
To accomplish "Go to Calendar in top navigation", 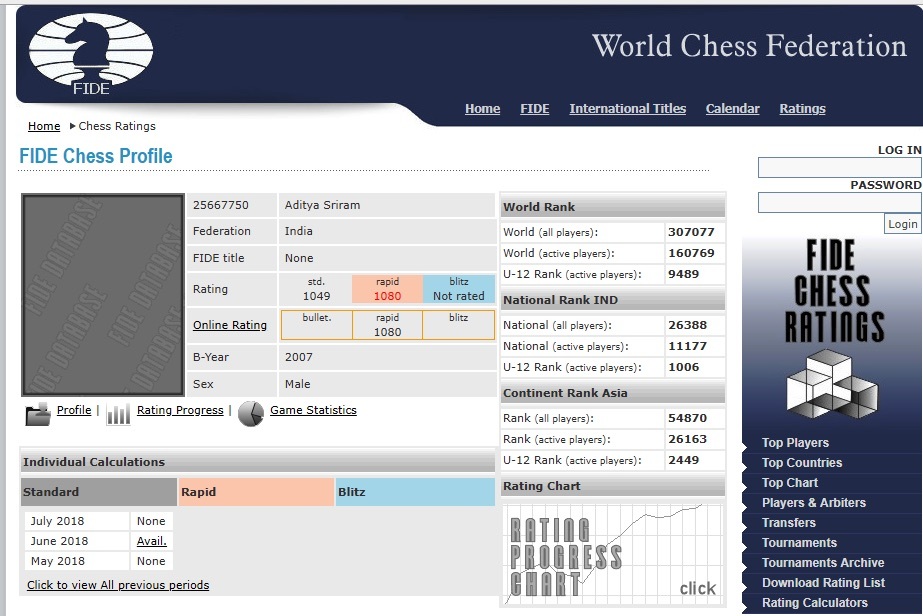I will pos(732,109).
